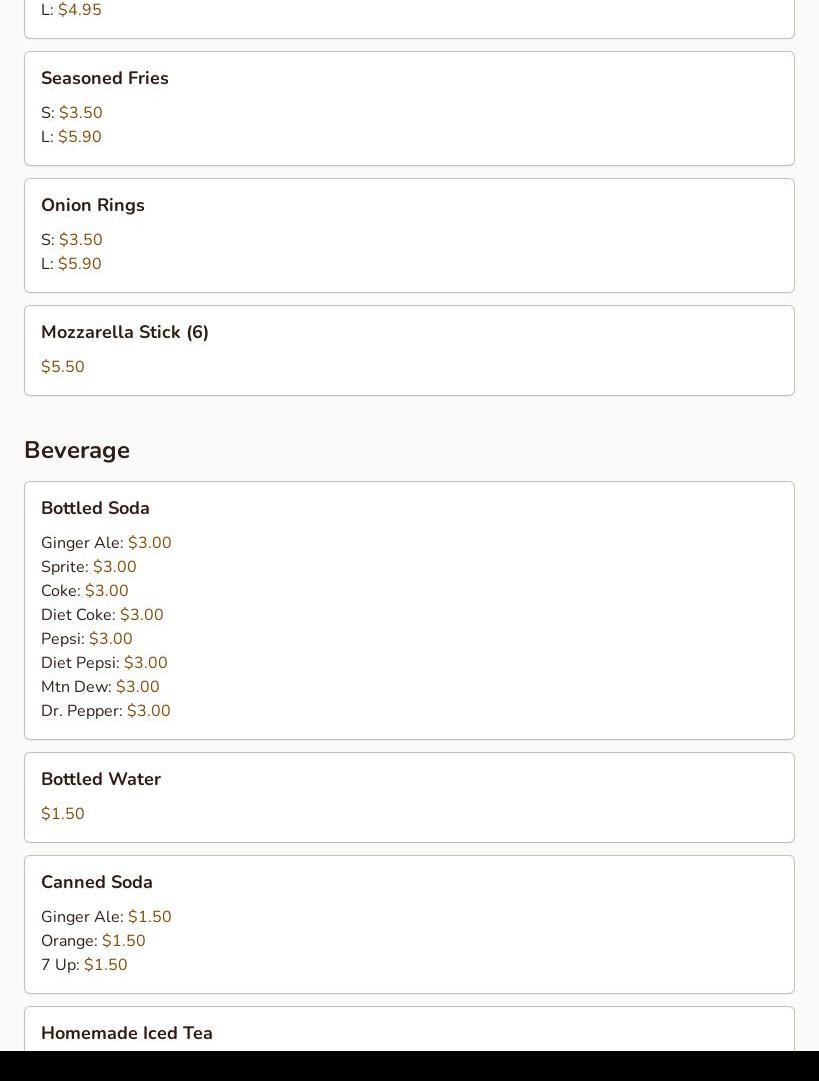Select the Onion Rings menu card

409,235
